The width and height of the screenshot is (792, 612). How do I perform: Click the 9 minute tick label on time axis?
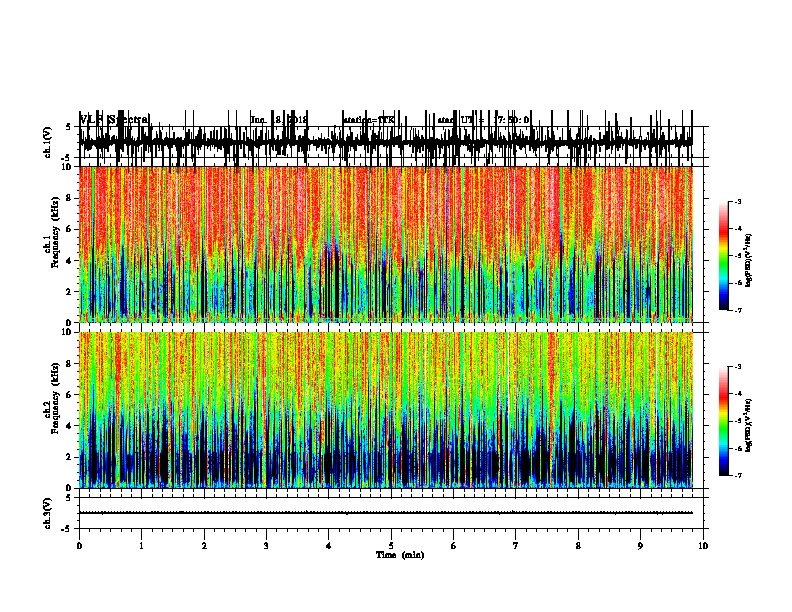pos(640,545)
